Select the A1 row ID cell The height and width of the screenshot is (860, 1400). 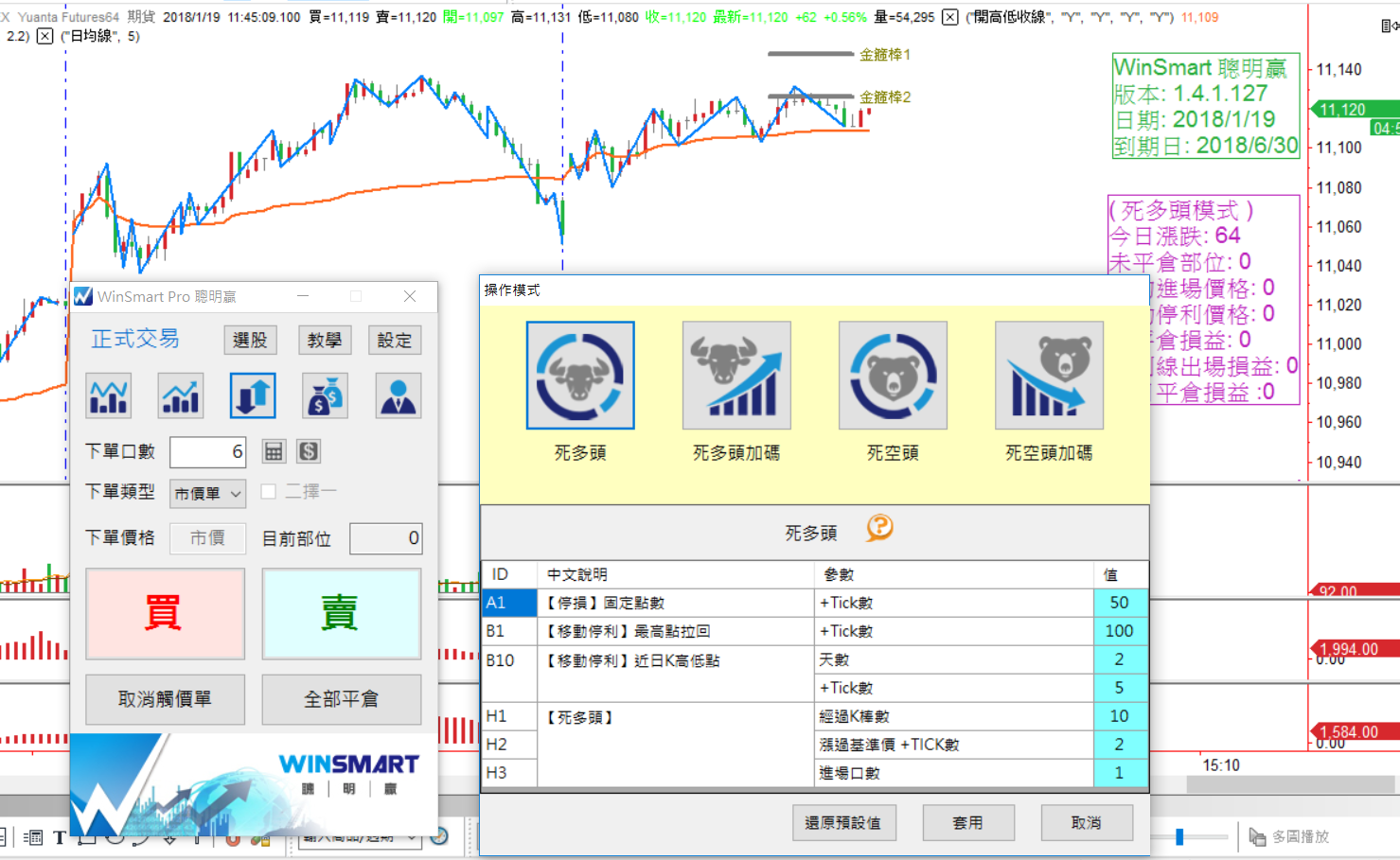coord(509,603)
